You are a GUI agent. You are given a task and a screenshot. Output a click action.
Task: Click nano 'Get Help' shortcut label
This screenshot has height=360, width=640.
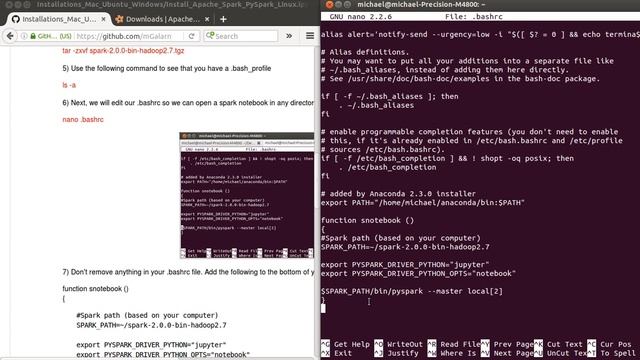[x=351, y=344]
